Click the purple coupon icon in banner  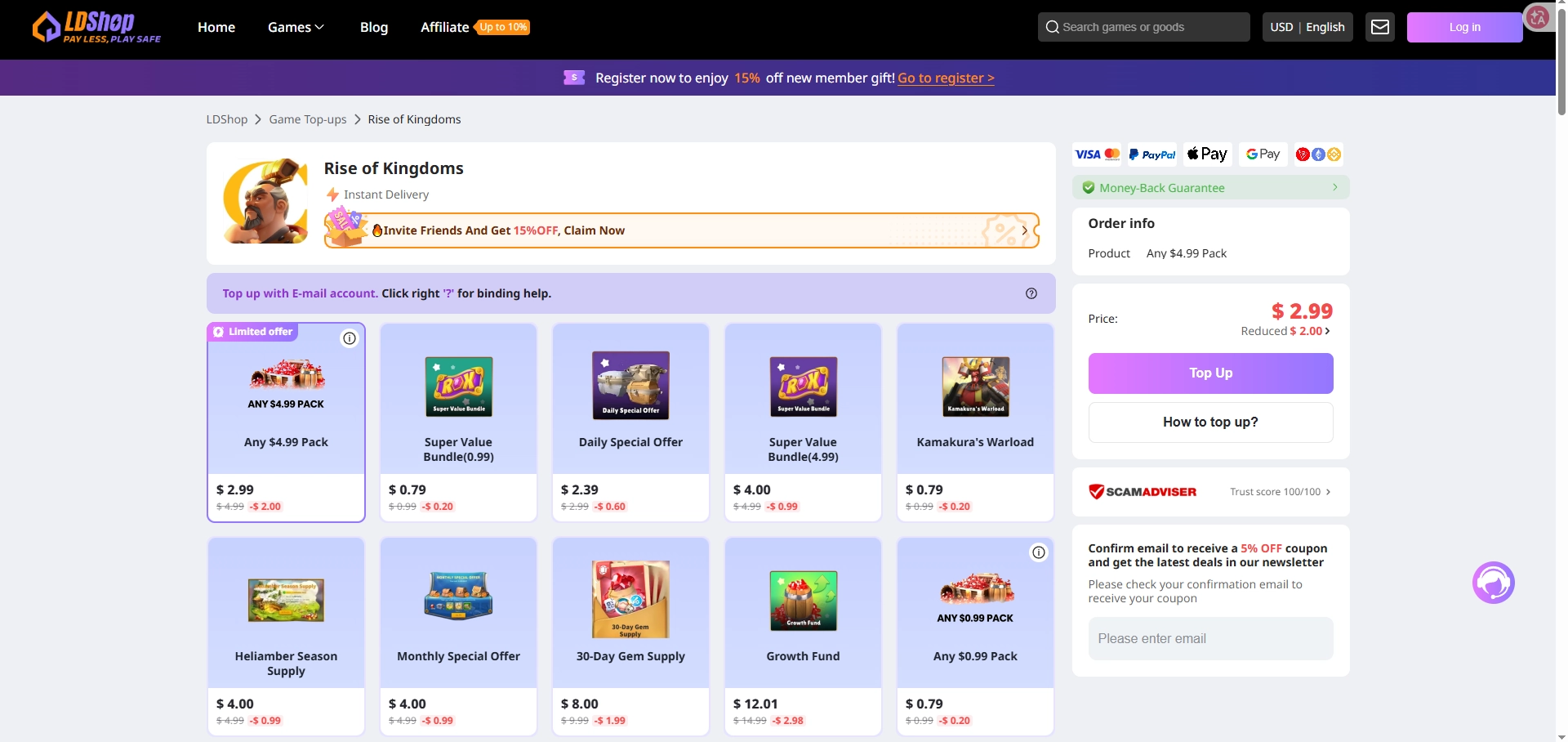tap(574, 78)
